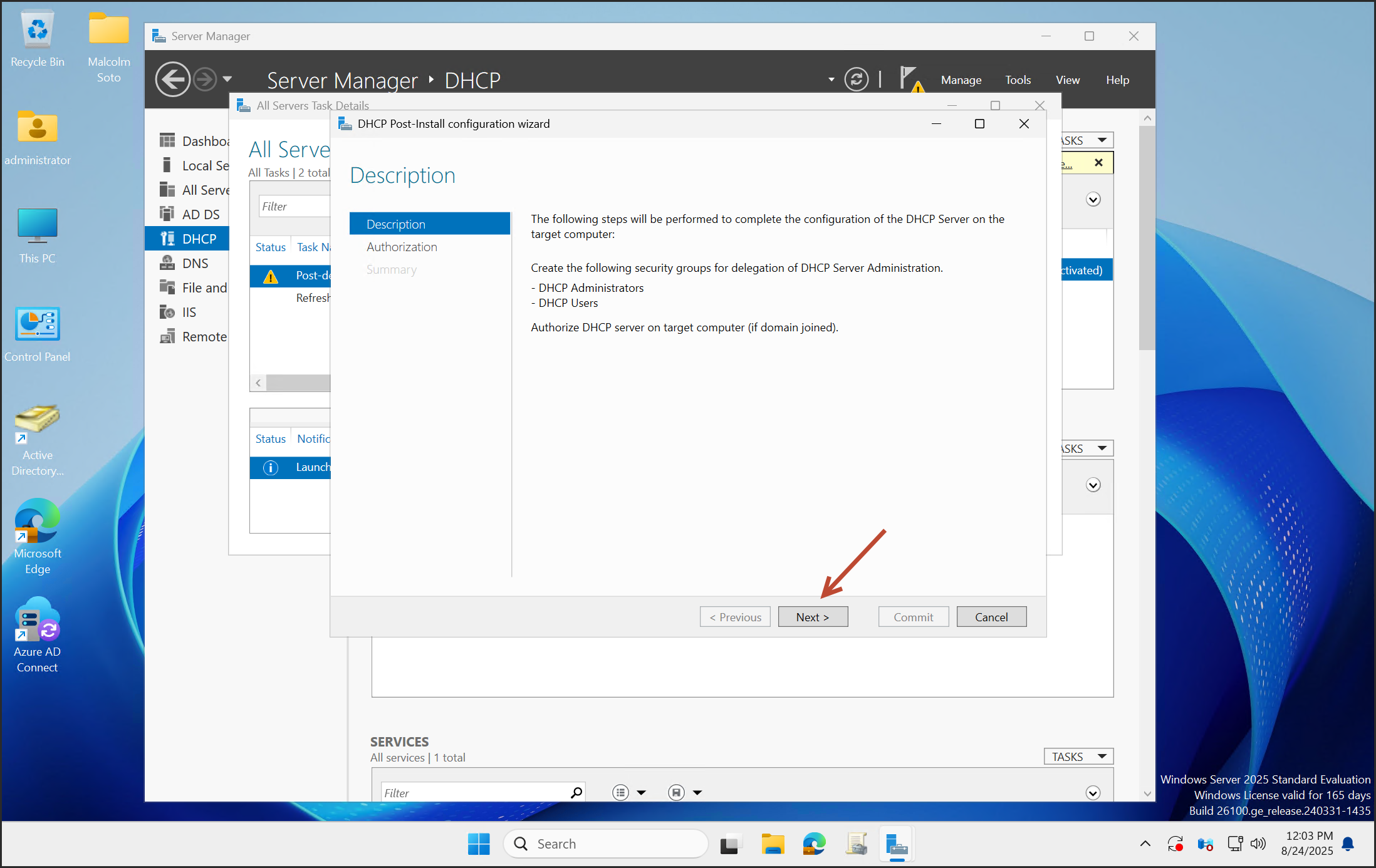
Task: Click Commit in the wizard
Action: point(913,616)
